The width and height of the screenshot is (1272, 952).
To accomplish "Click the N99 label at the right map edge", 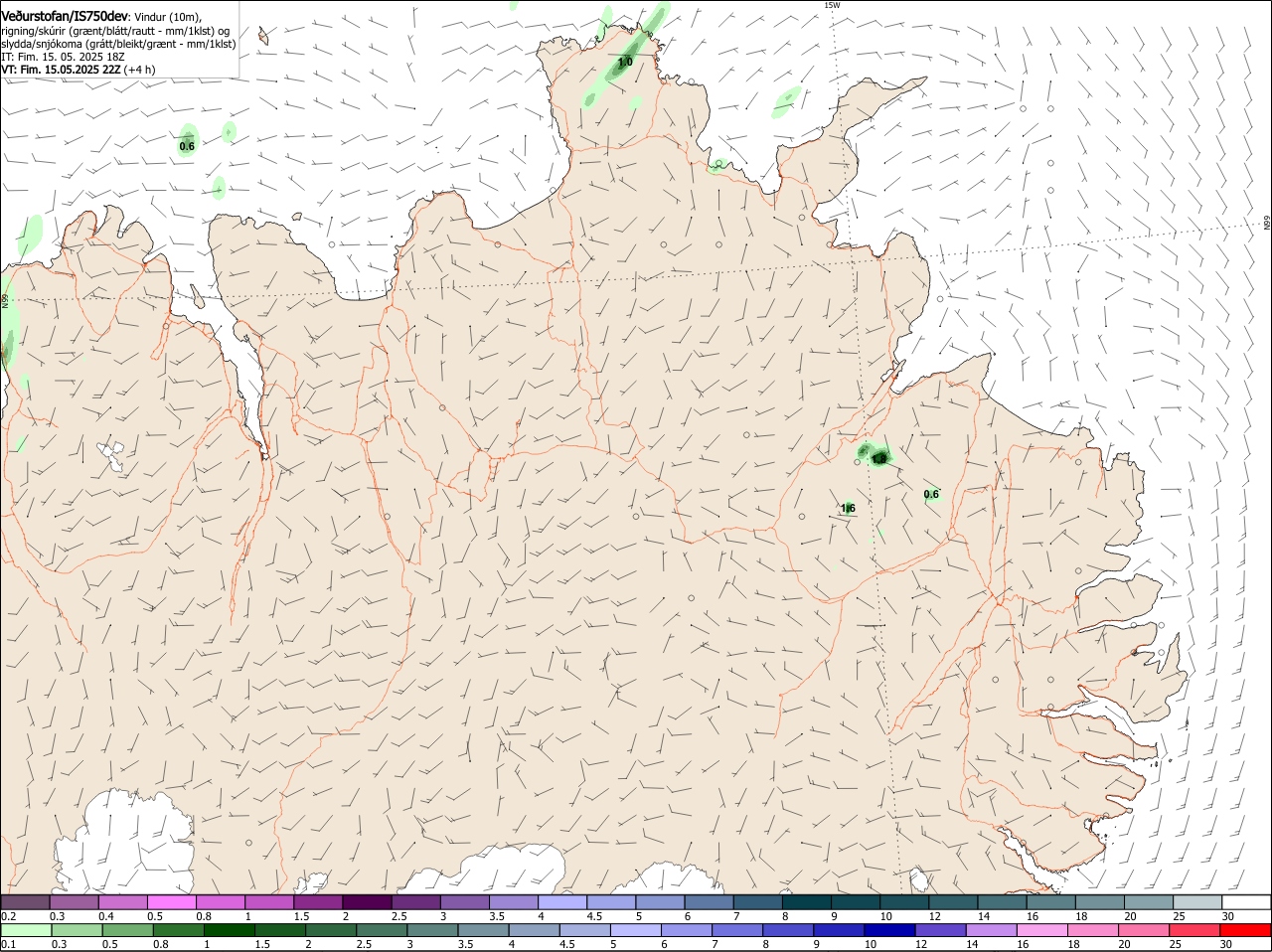I will pyautogui.click(x=1267, y=223).
